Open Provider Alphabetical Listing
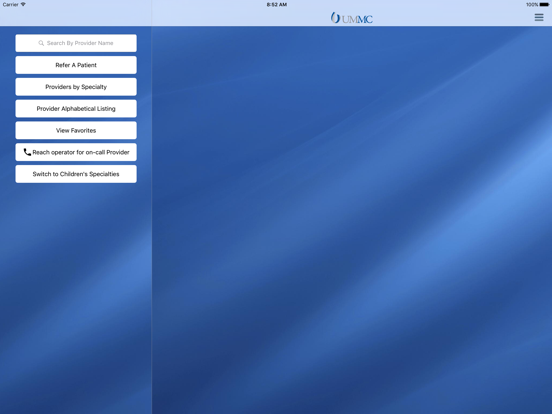Image resolution: width=552 pixels, height=414 pixels. [76, 108]
